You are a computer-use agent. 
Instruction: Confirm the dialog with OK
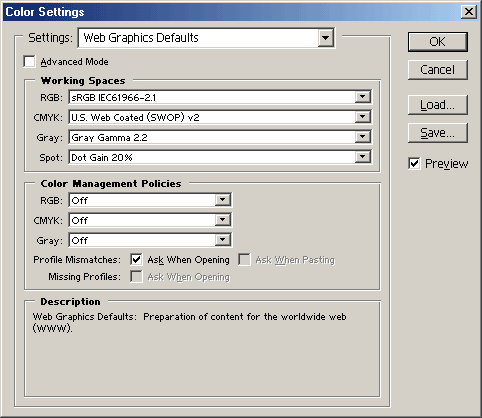438,42
